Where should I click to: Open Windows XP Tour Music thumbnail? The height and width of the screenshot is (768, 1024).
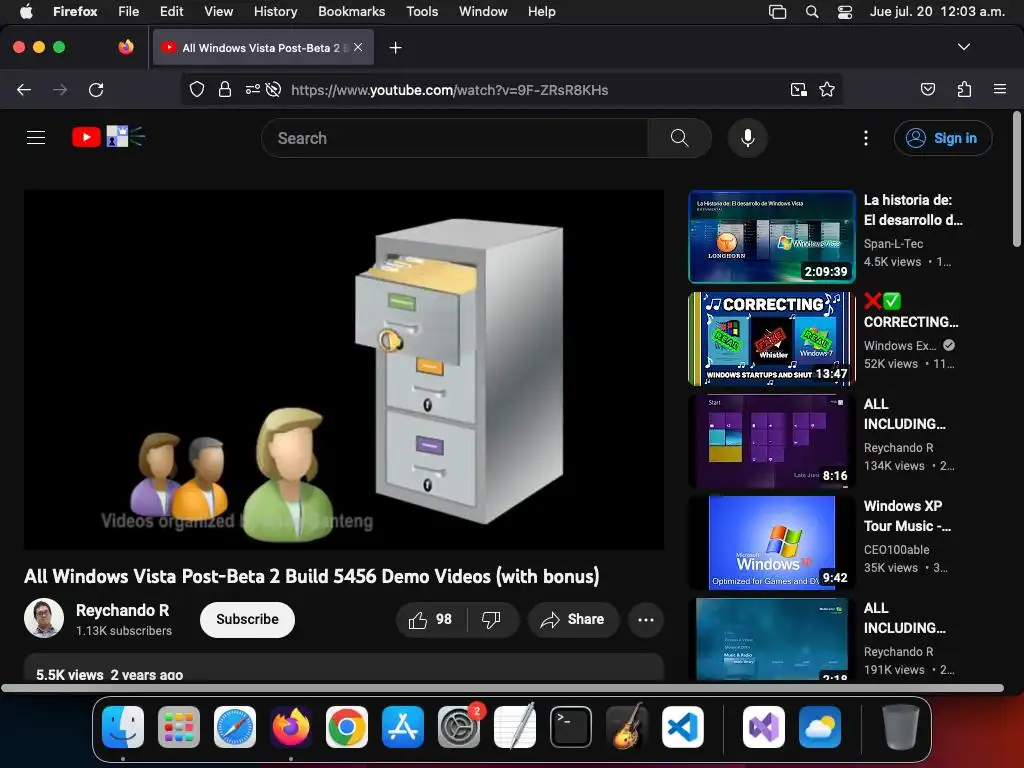(x=771, y=543)
